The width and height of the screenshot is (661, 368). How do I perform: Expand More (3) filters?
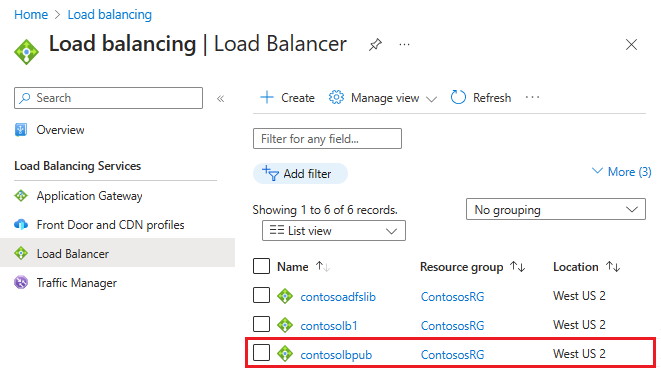coord(622,172)
